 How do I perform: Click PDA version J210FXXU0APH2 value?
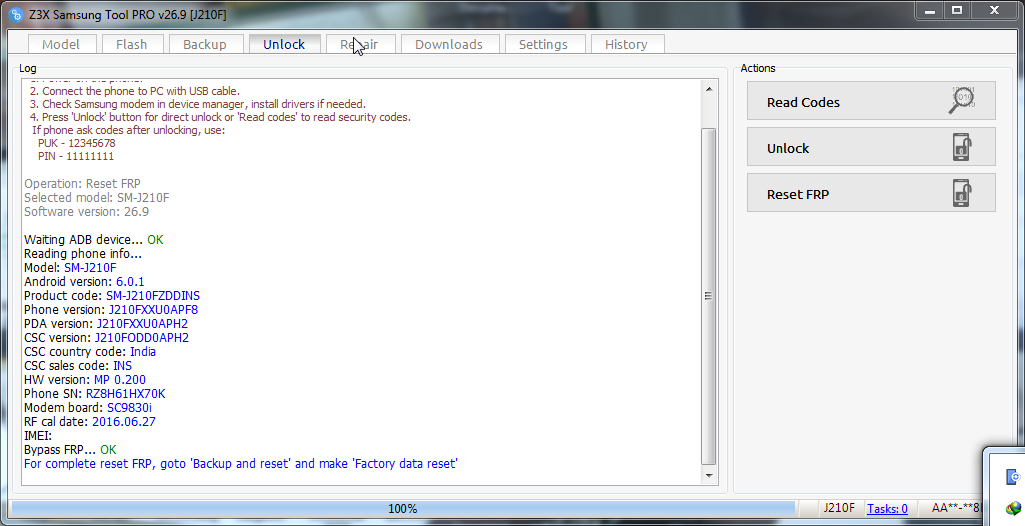tap(143, 323)
